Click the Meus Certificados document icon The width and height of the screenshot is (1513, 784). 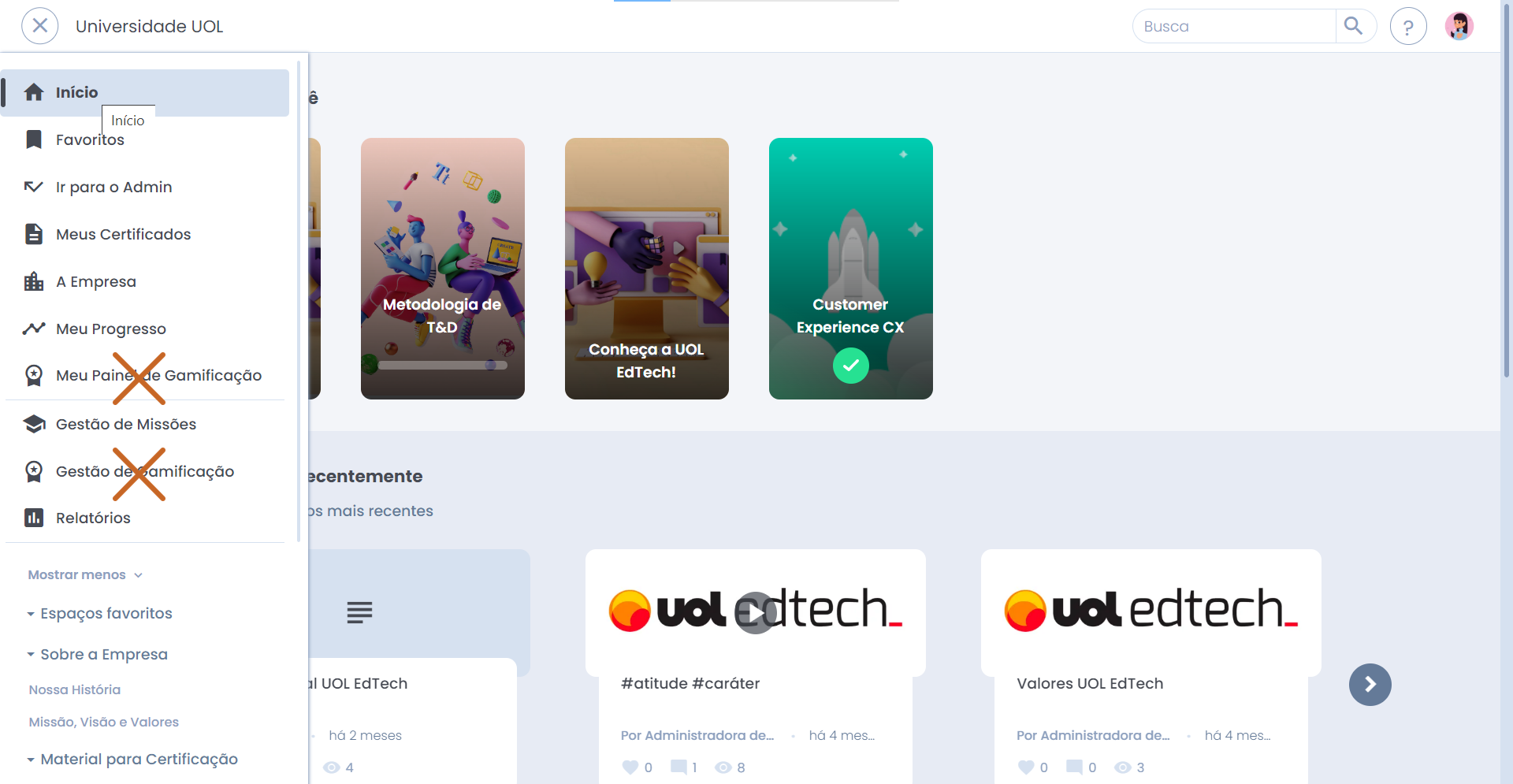(x=34, y=234)
